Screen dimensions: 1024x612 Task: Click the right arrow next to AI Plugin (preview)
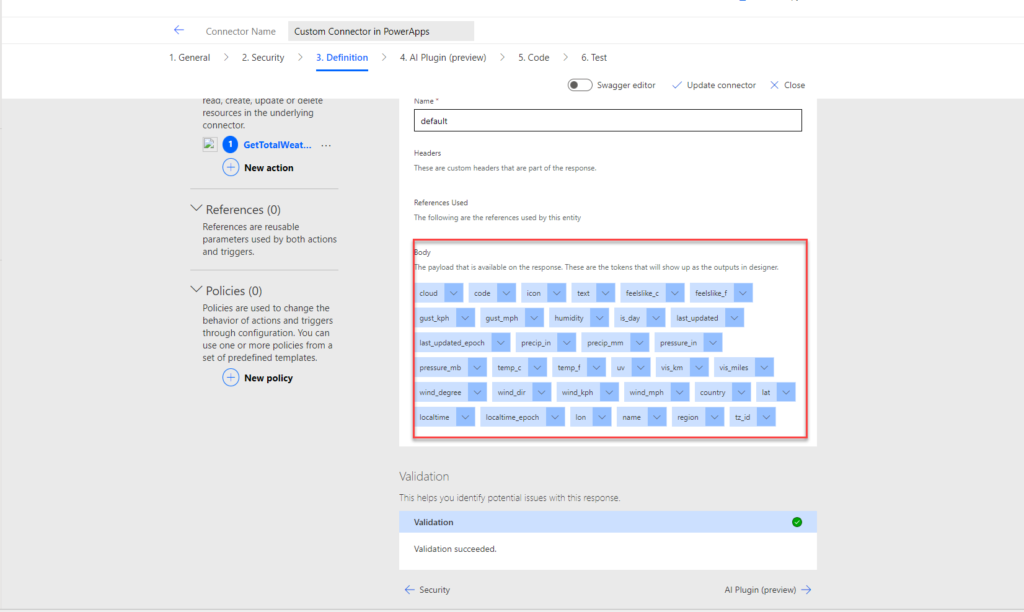tap(807, 590)
